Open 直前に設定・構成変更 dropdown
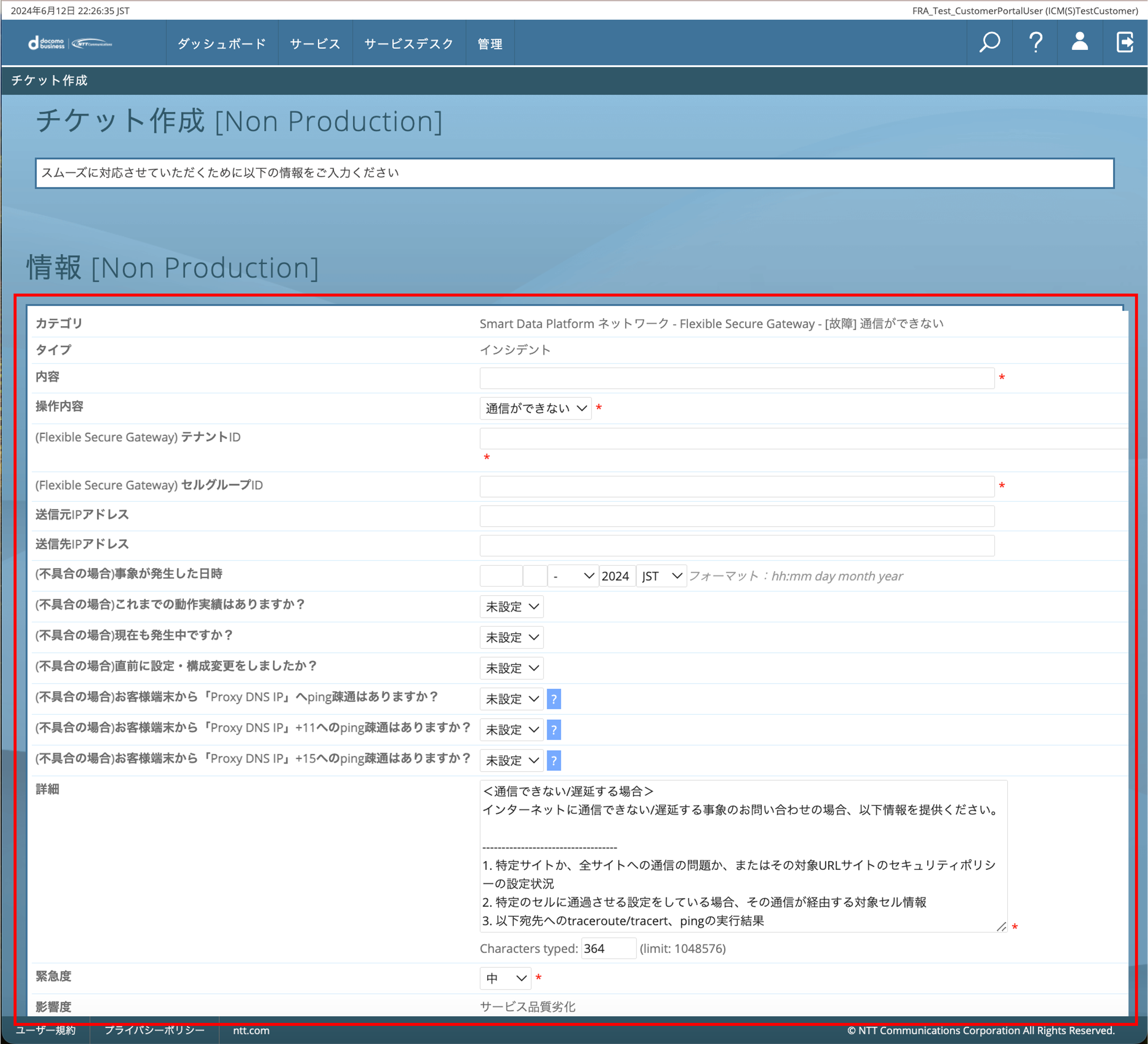This screenshot has height=1044, width=1148. (x=511, y=668)
